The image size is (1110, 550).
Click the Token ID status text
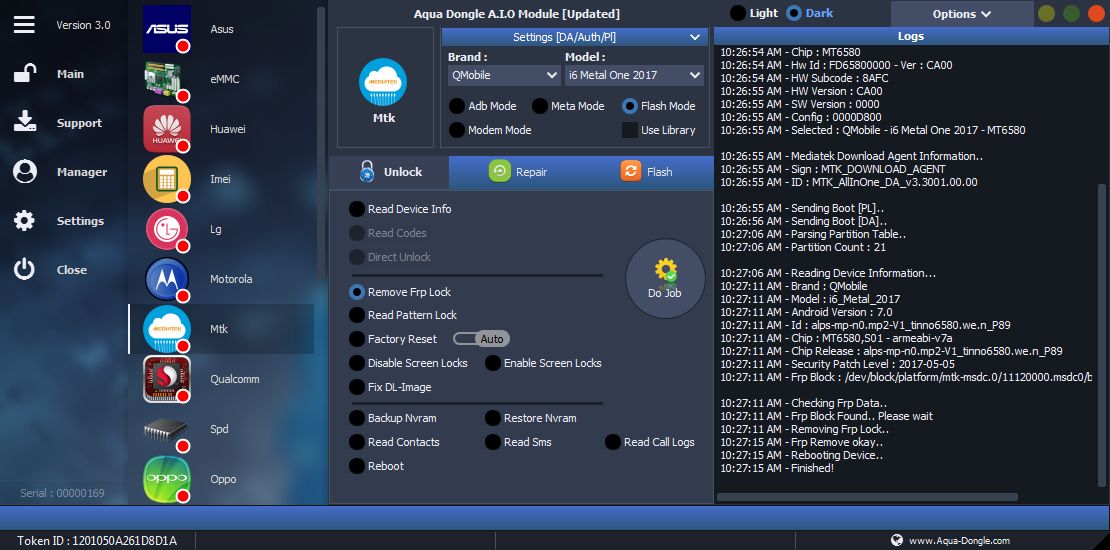click(x=97, y=541)
